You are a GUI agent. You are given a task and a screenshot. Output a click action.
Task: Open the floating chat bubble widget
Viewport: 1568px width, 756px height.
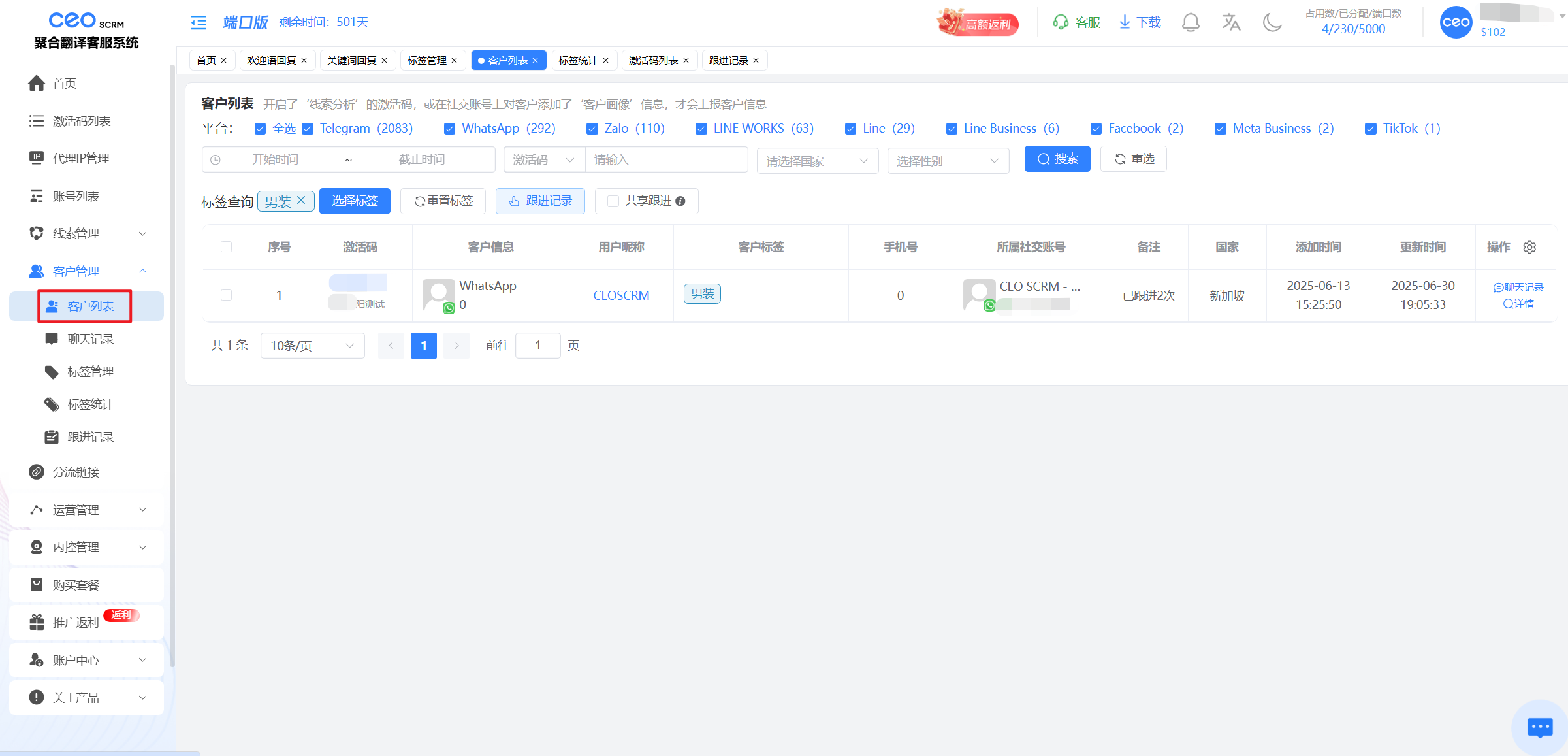pos(1539,727)
